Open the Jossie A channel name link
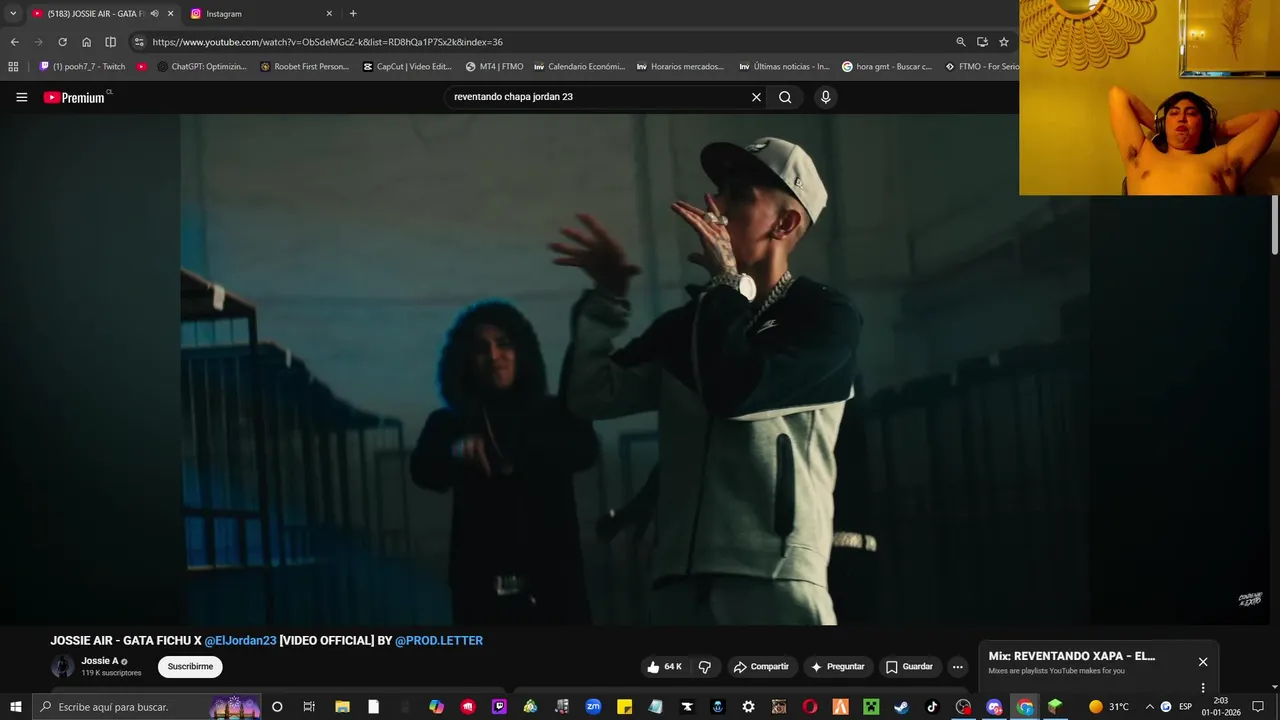The height and width of the screenshot is (720, 1280). coord(100,661)
